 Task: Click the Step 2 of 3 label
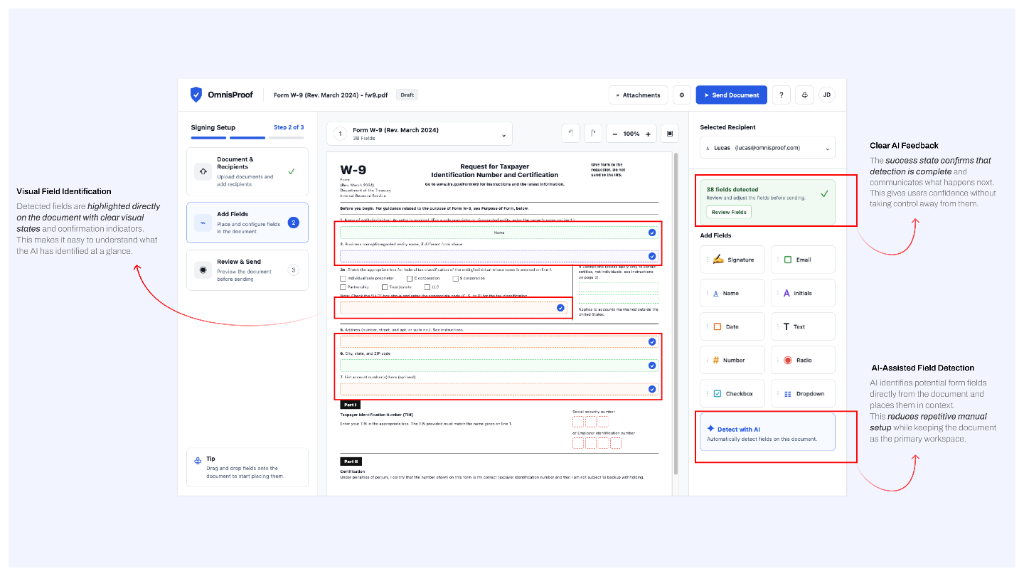pyautogui.click(x=289, y=127)
